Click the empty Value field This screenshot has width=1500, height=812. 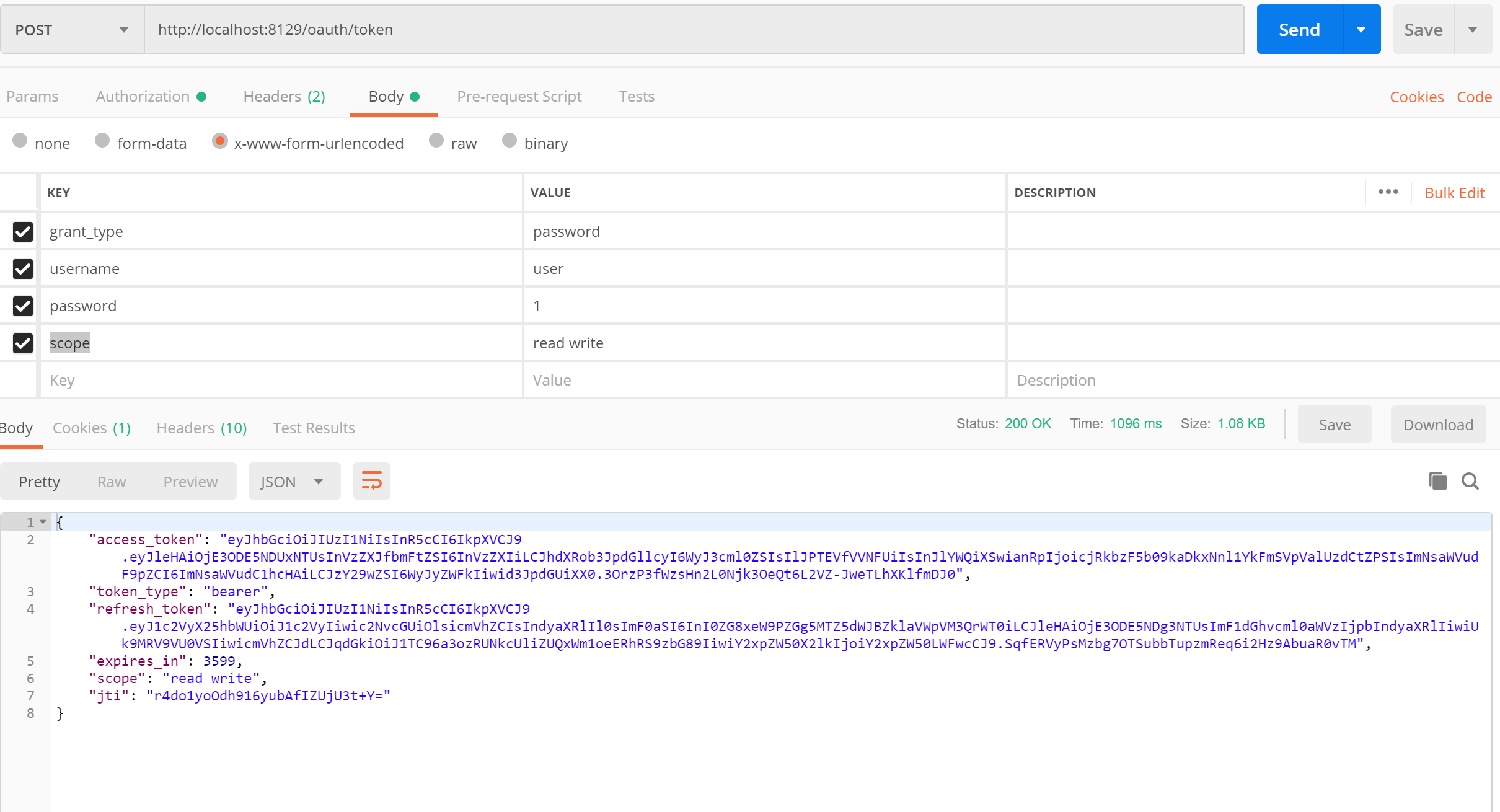[764, 380]
